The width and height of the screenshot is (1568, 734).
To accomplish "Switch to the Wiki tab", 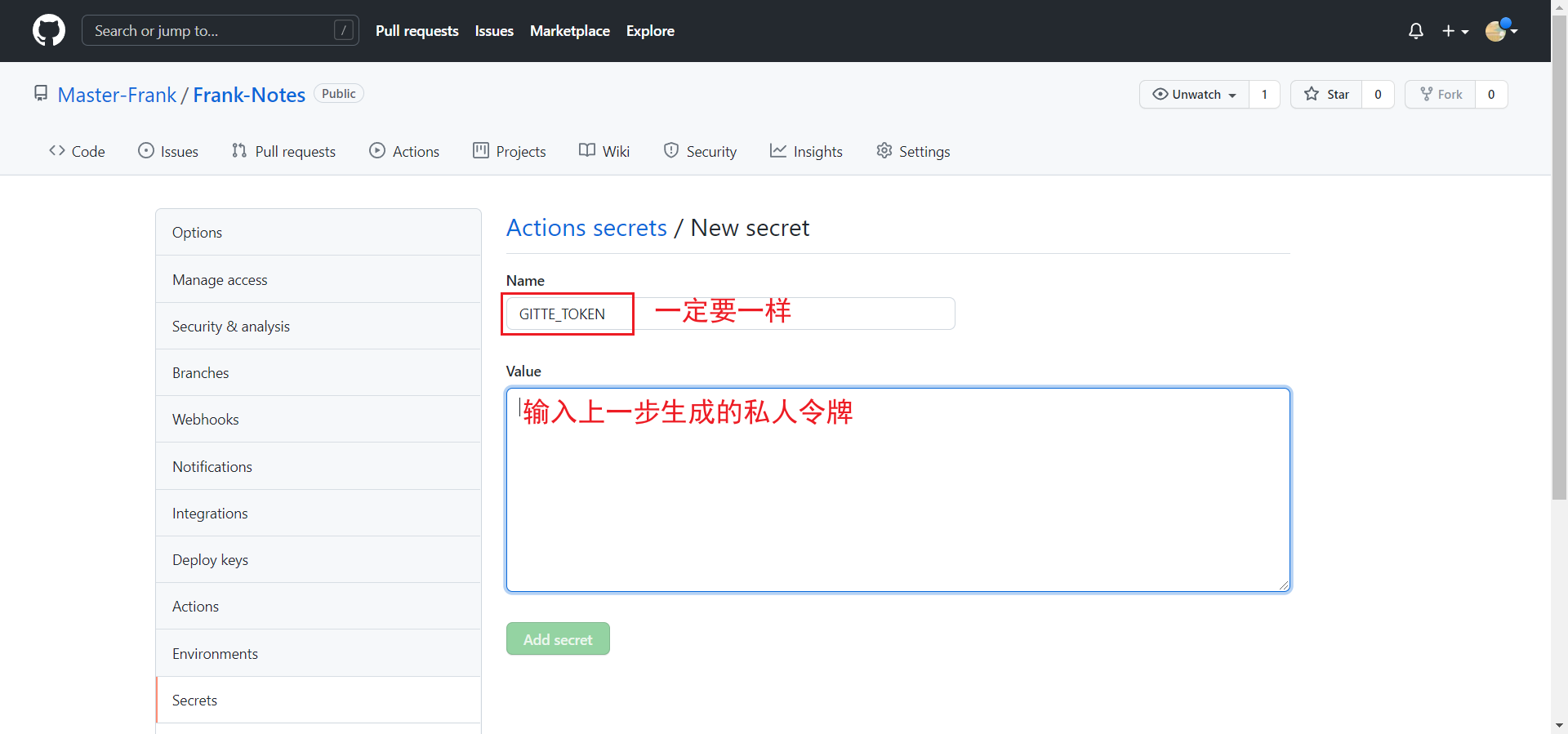I will (x=604, y=151).
